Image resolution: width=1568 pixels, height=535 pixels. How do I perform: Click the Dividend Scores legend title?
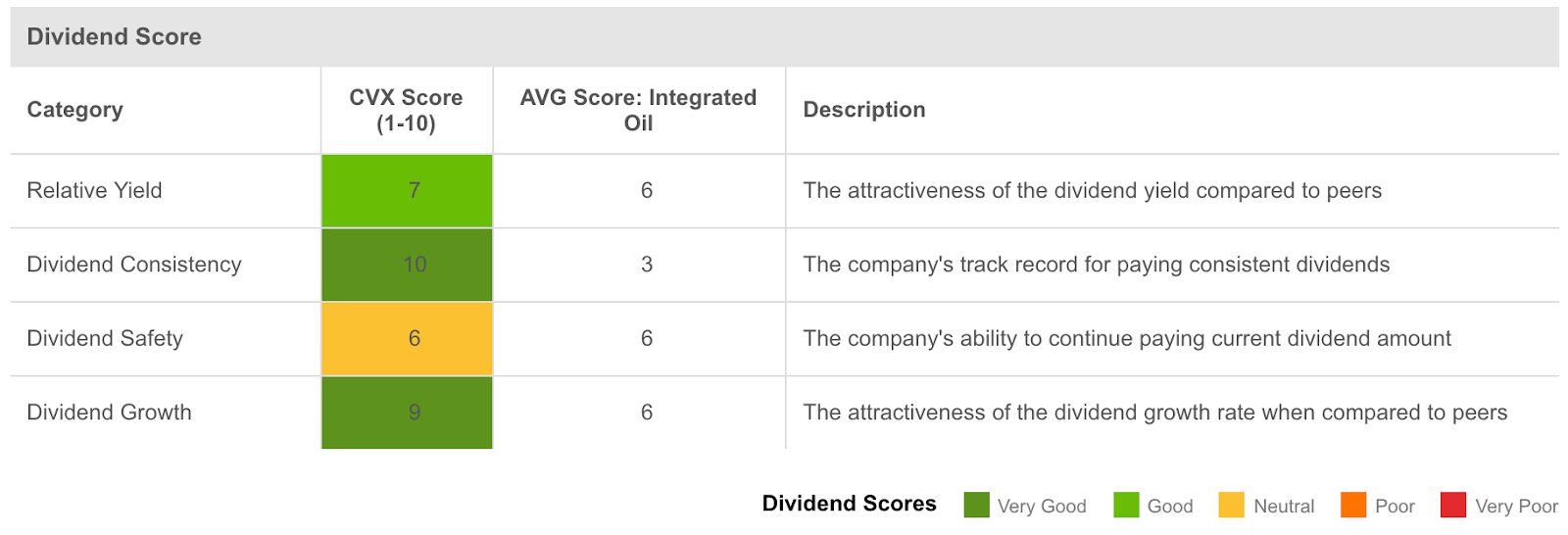(849, 504)
